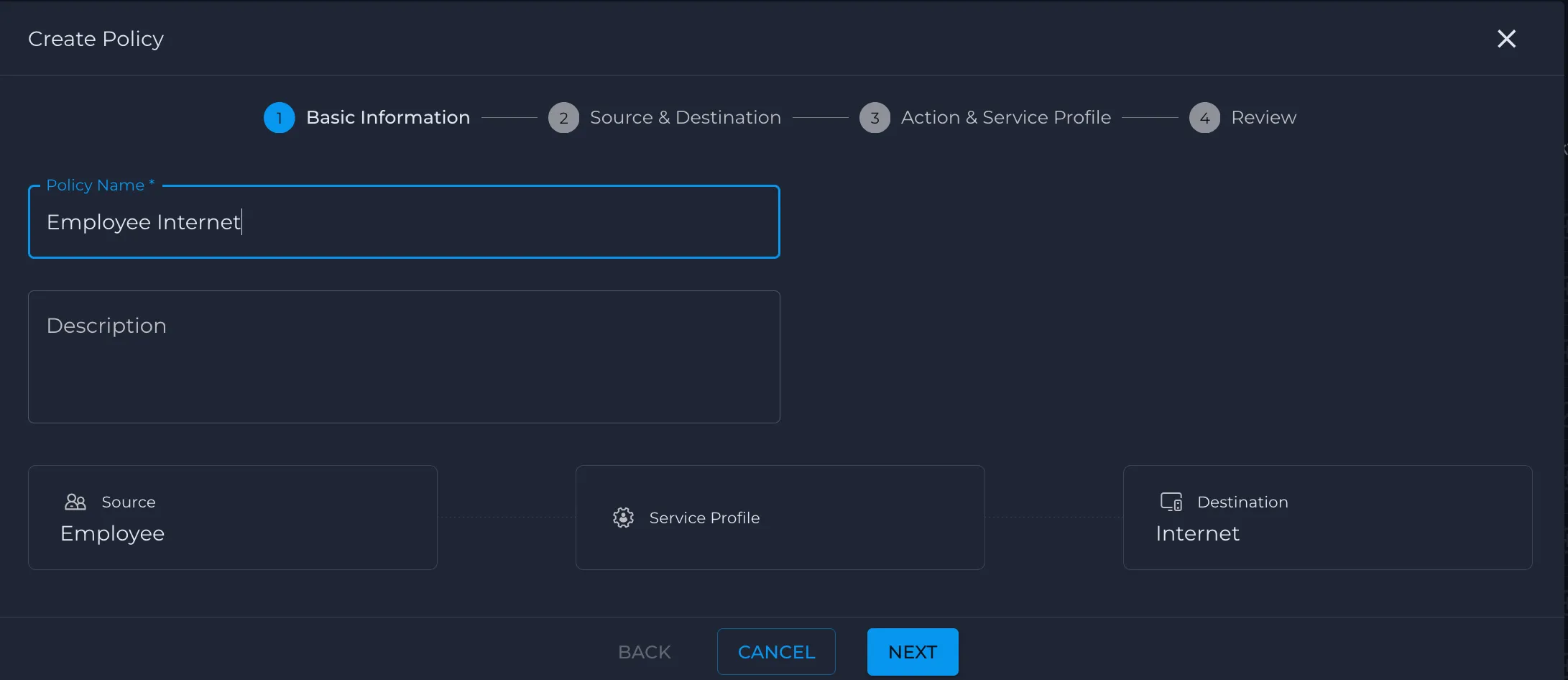Screen dimensions: 1568x680
Task: Click the Create Policy title
Action: tap(96, 39)
